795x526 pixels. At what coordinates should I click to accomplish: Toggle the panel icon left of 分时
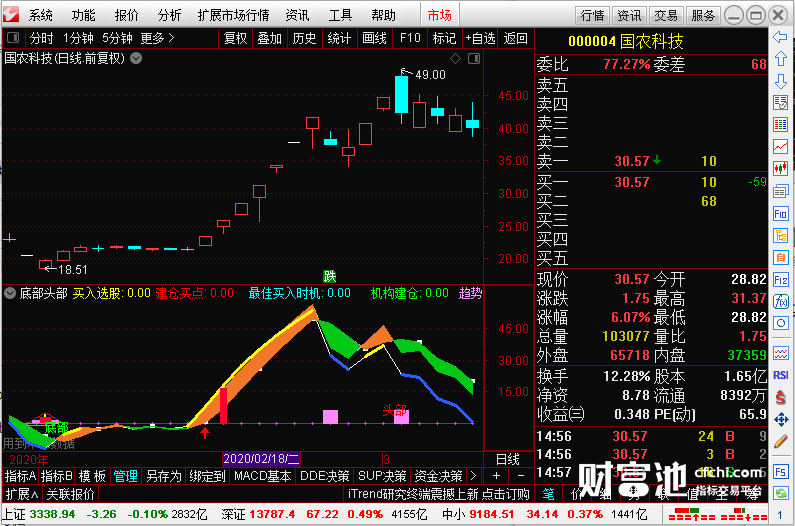point(13,38)
